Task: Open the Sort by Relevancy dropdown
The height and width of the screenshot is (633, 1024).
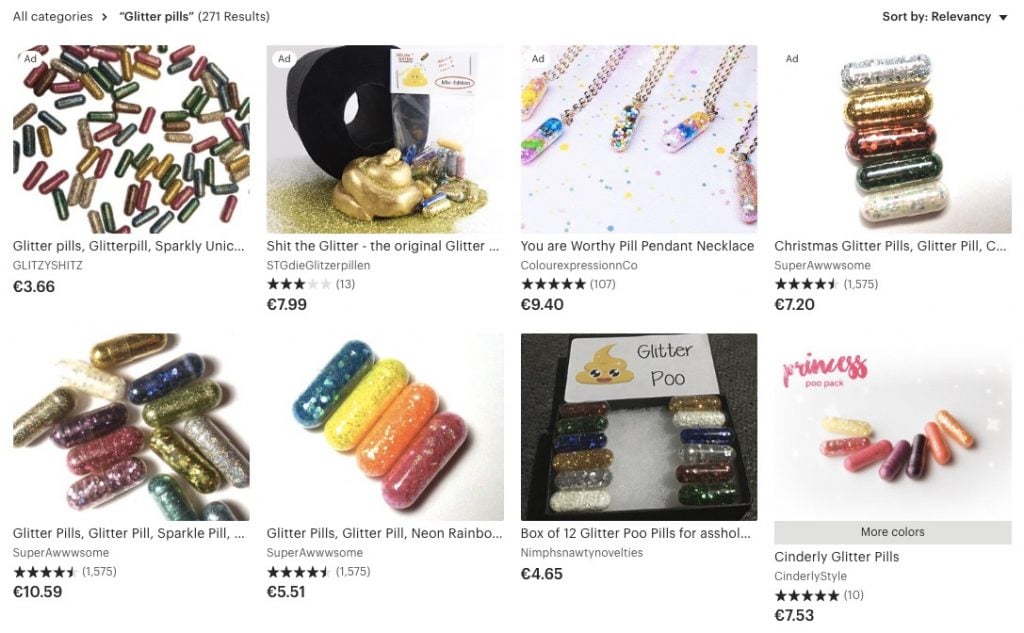Action: click(x=944, y=17)
